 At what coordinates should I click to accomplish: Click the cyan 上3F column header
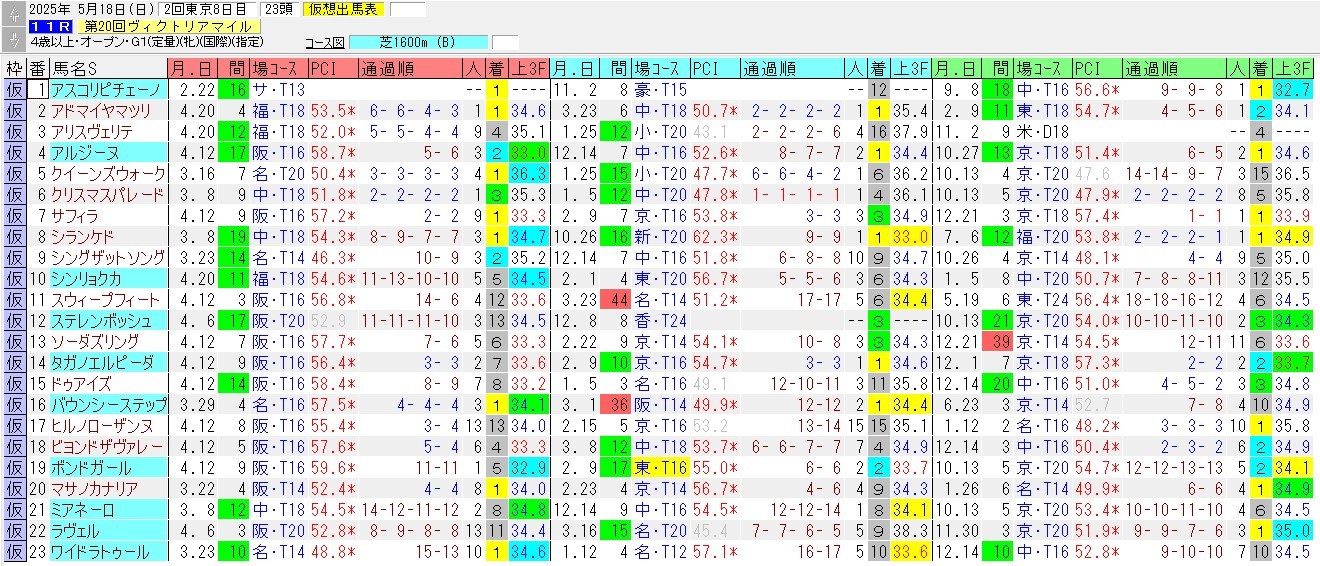(910, 68)
